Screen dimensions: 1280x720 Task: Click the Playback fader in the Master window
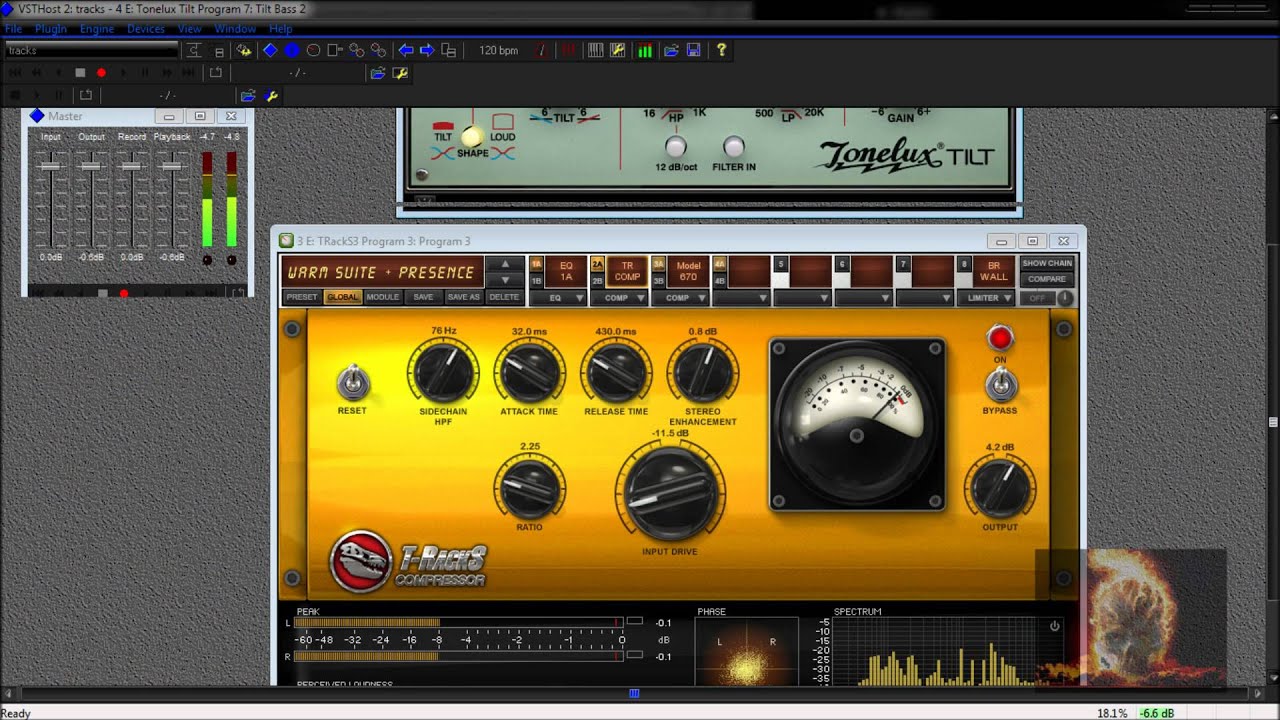(x=172, y=165)
